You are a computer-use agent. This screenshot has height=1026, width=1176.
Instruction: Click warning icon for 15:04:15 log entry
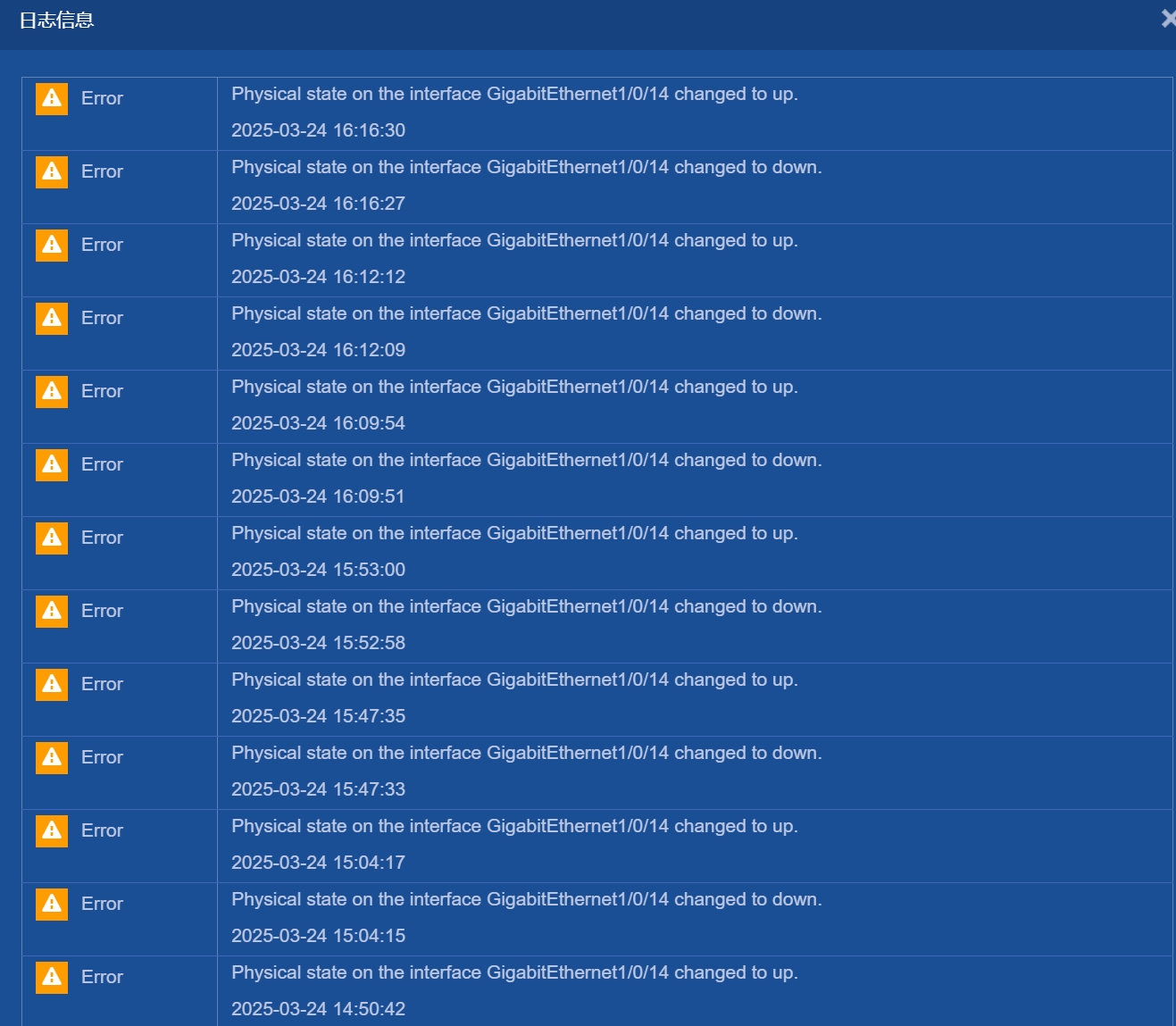[52, 904]
